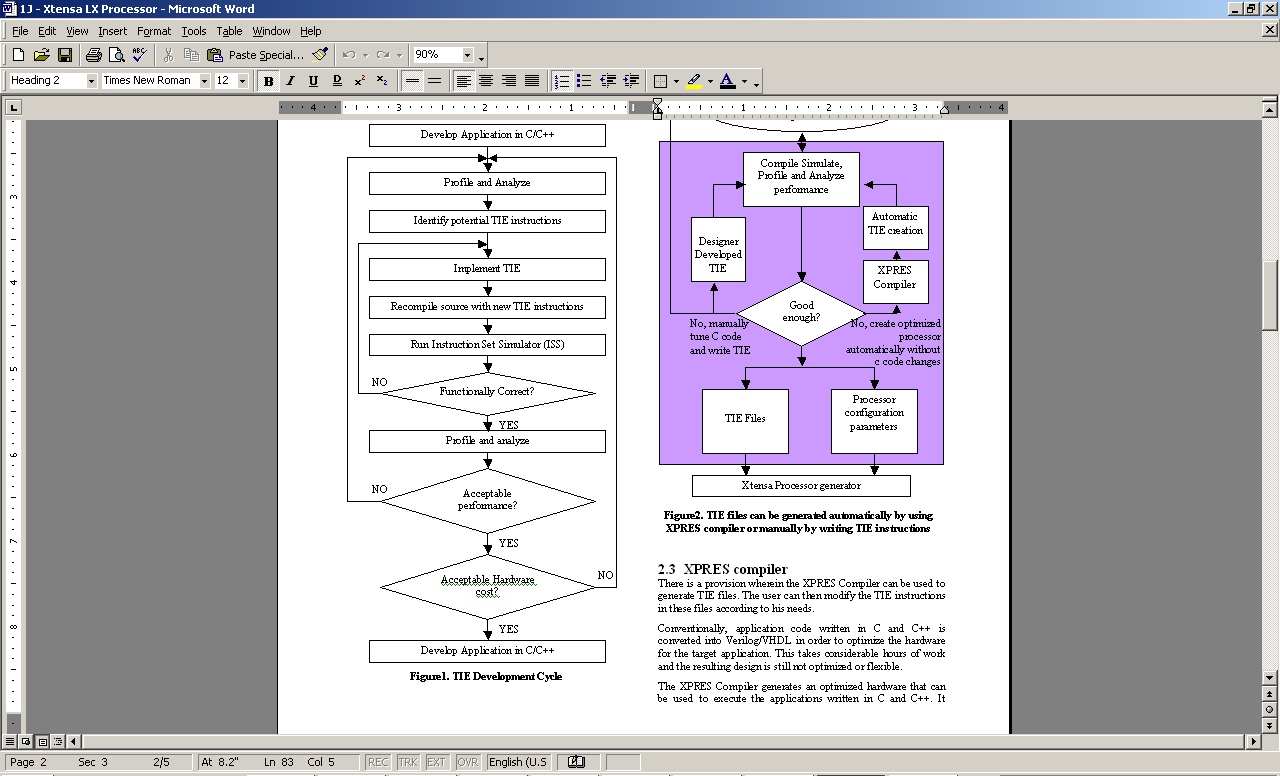Click the Outside Border icon
The height and width of the screenshot is (776, 1280).
click(660, 81)
